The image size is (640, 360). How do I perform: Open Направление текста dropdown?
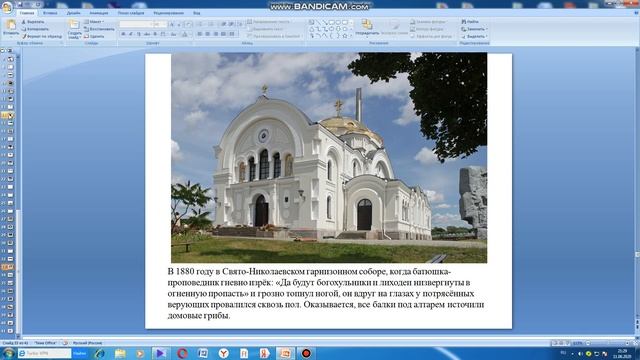click(x=270, y=22)
